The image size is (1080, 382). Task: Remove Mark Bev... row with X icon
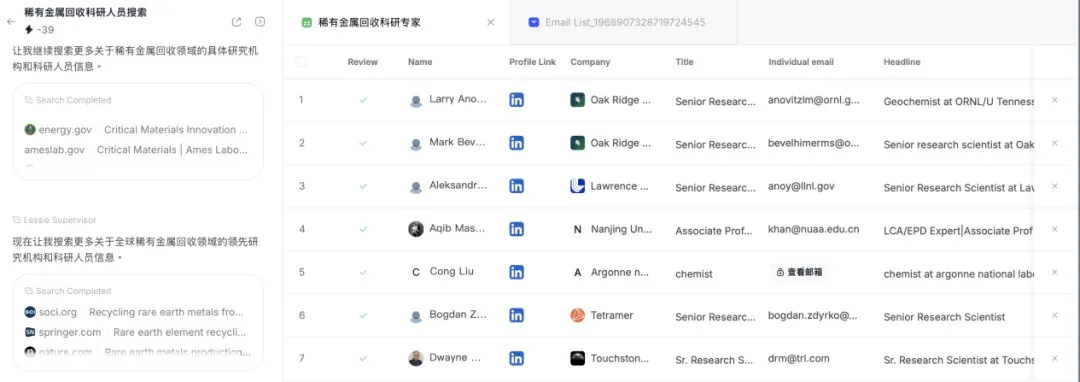coord(1055,143)
